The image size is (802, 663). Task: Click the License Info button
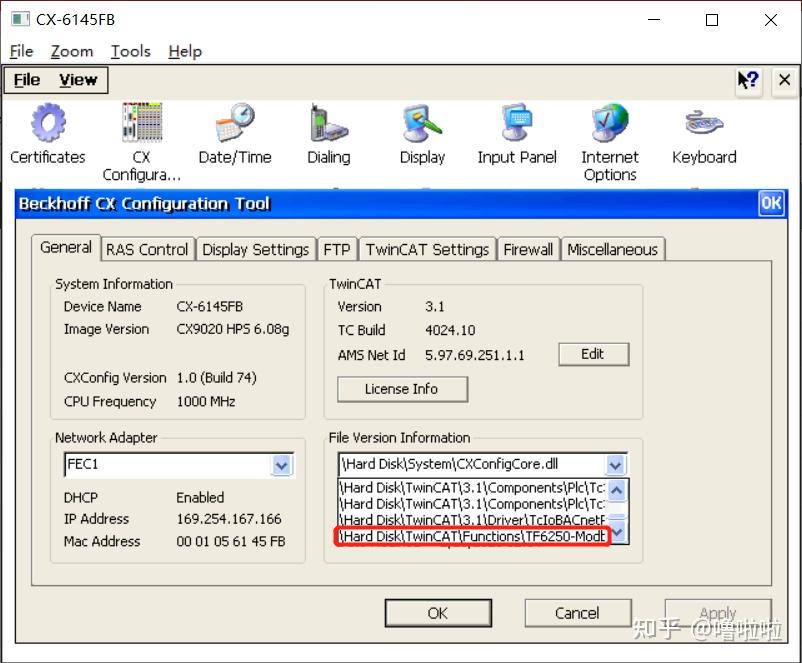click(402, 389)
